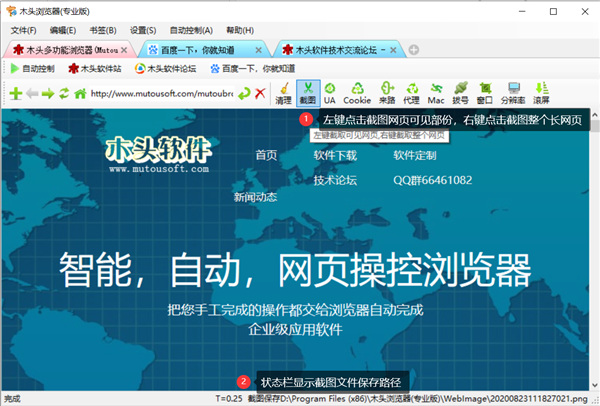
Task: Click the address bar URL field
Action: [x=162, y=93]
